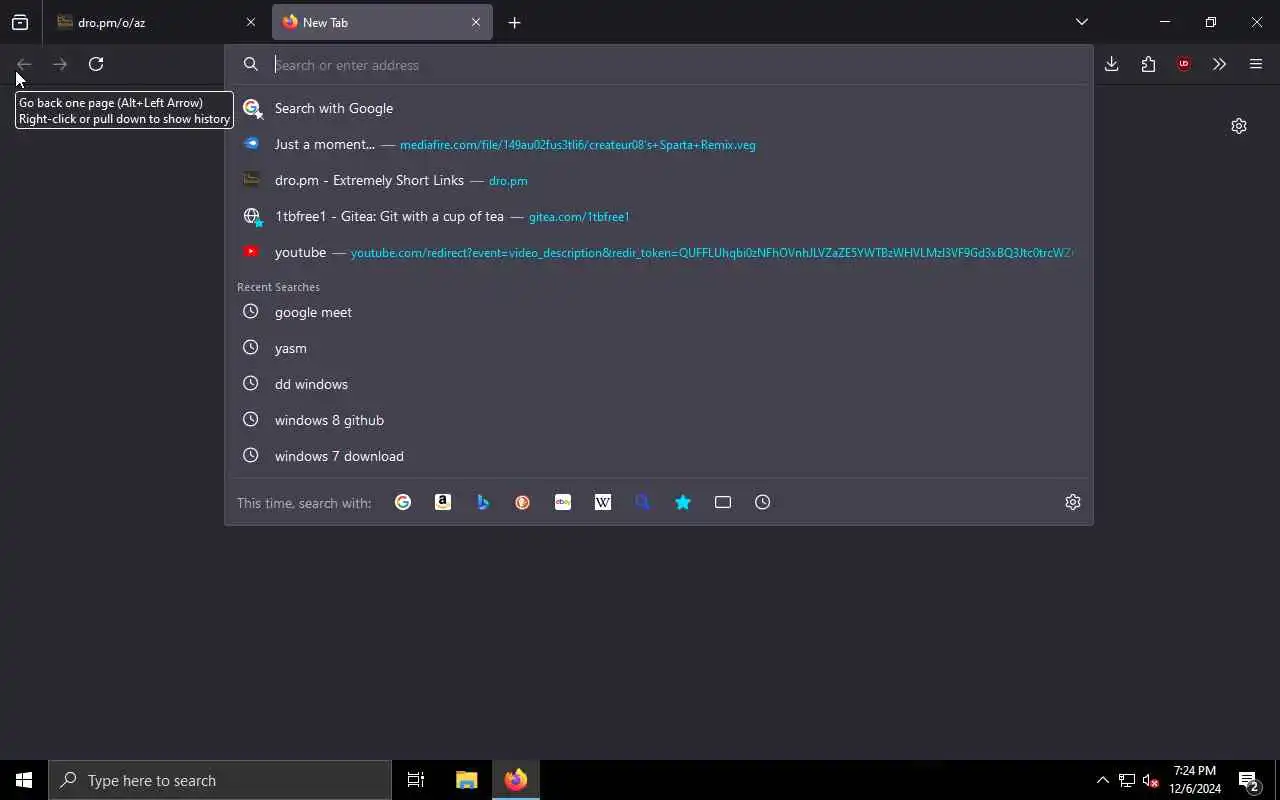The width and height of the screenshot is (1280, 800).
Task: Open network status tray icon
Action: (1127, 780)
